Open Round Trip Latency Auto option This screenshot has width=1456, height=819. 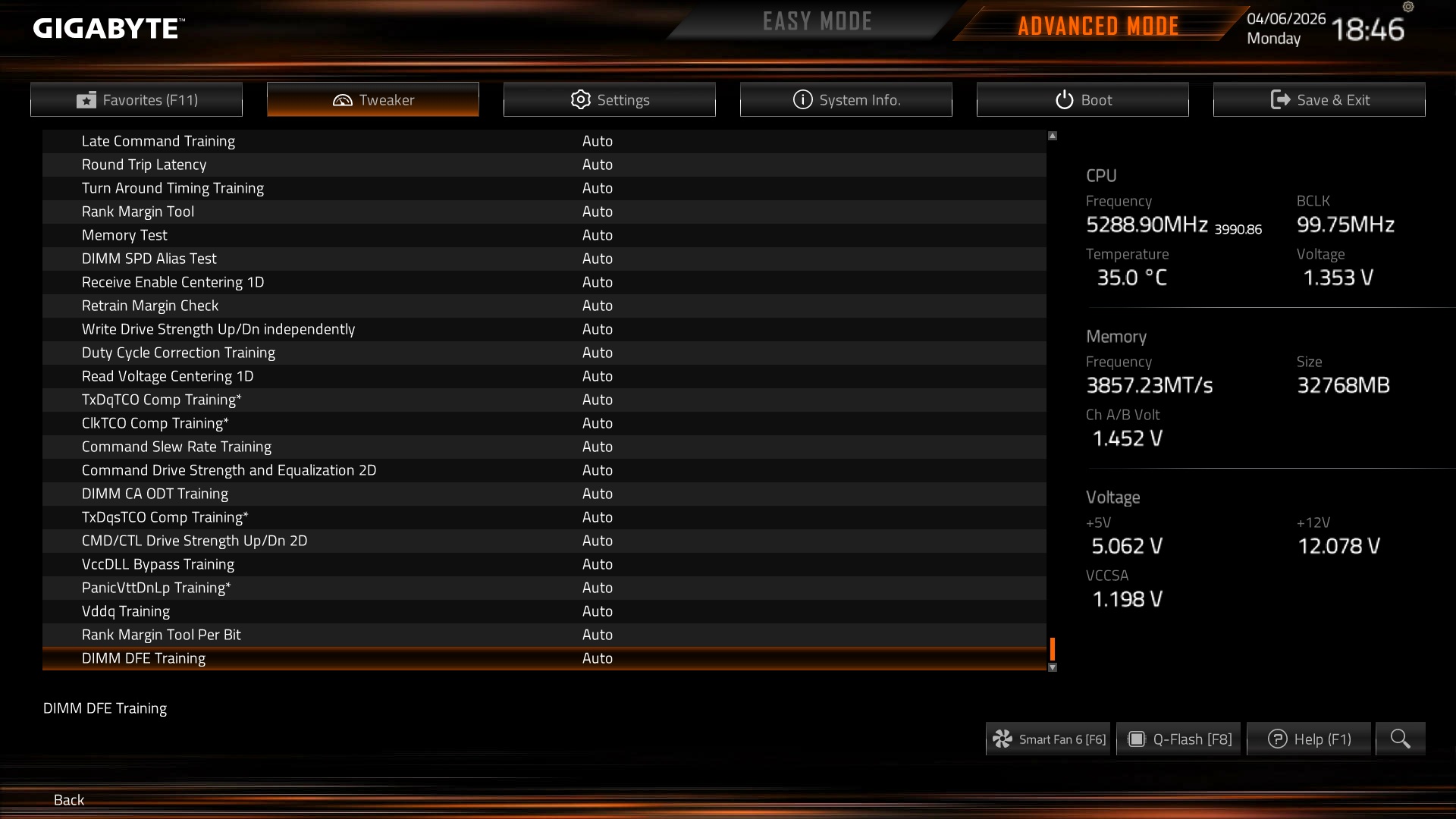pos(598,165)
